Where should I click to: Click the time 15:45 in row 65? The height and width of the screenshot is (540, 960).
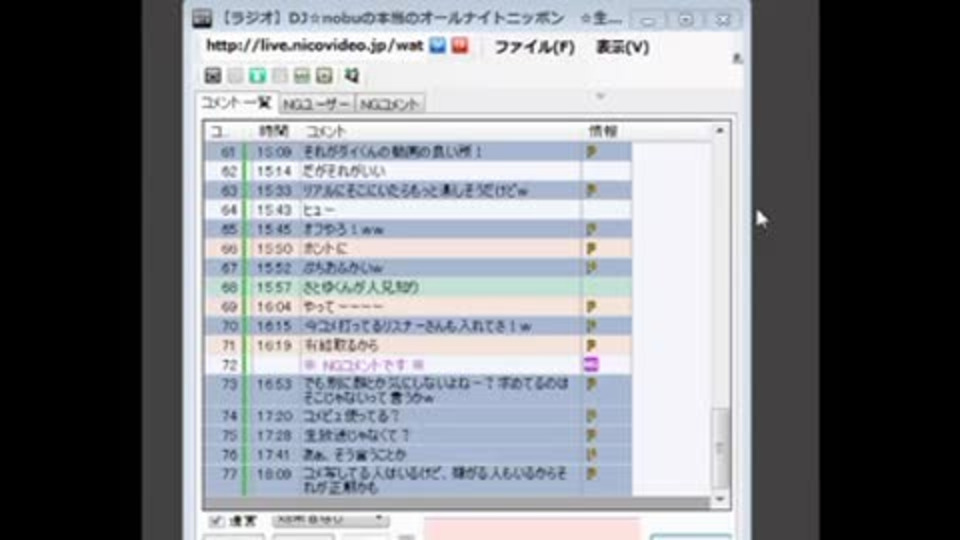click(274, 230)
